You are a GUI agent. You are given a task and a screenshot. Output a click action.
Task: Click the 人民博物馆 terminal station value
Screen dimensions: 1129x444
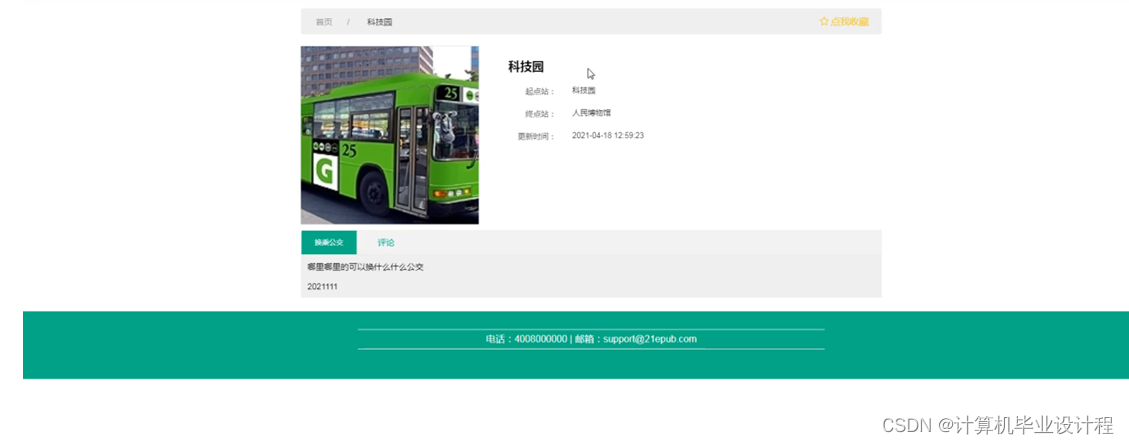pyautogui.click(x=591, y=113)
